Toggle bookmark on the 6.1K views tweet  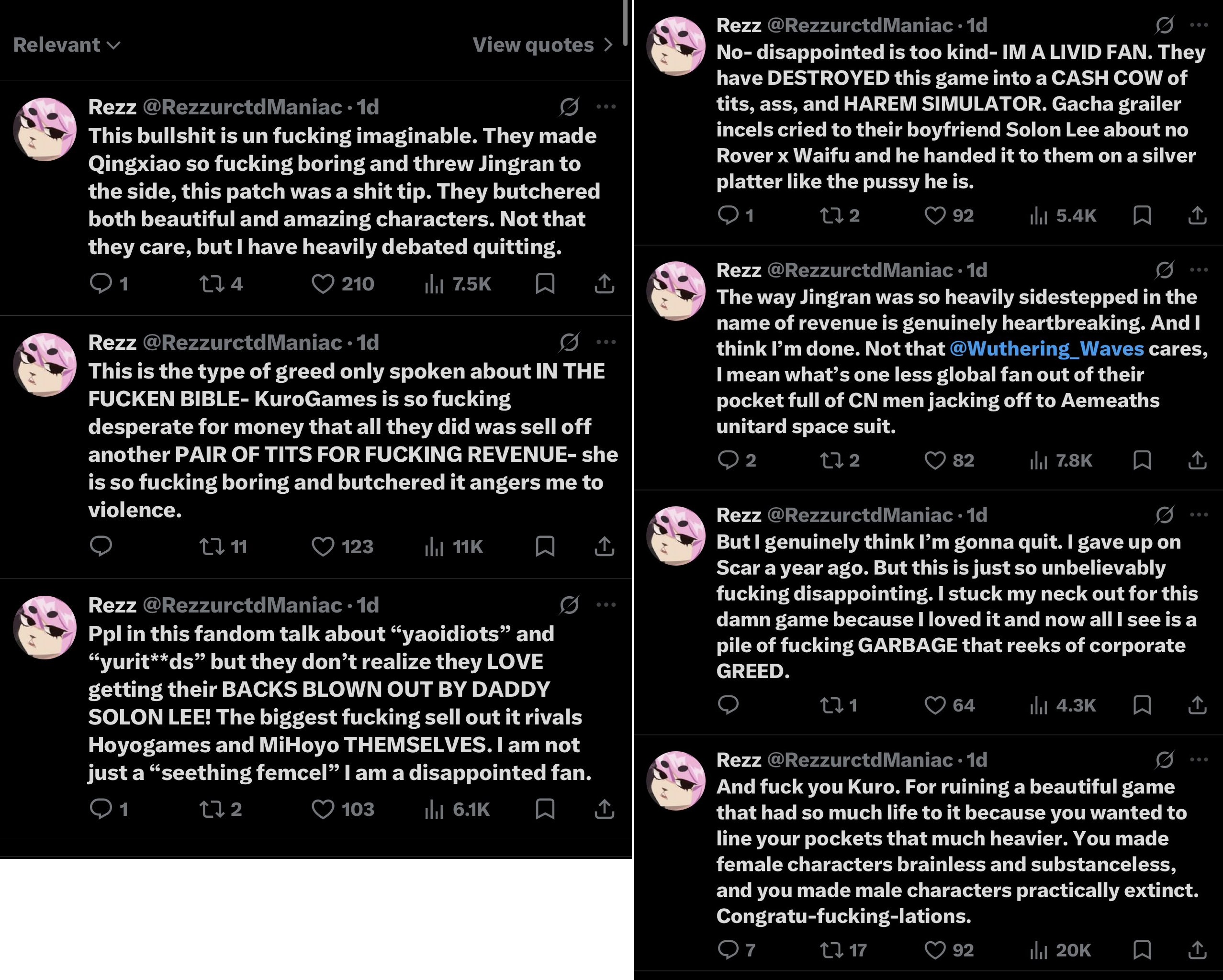point(545,809)
